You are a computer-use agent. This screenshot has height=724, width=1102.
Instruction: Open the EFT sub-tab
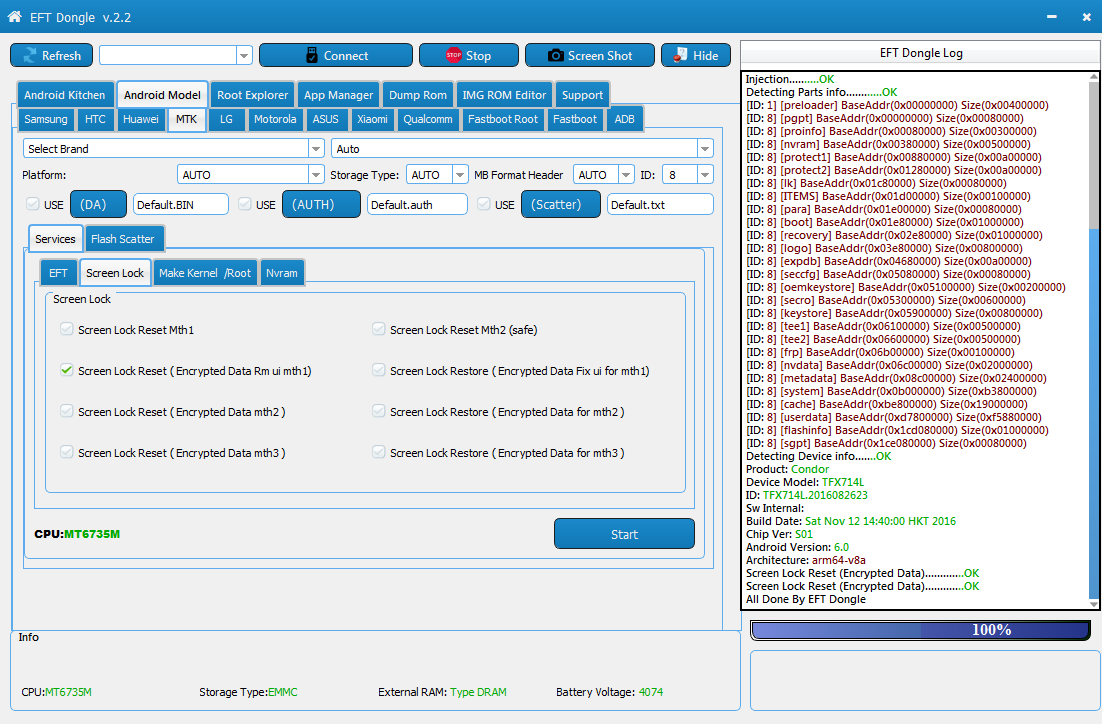(58, 273)
